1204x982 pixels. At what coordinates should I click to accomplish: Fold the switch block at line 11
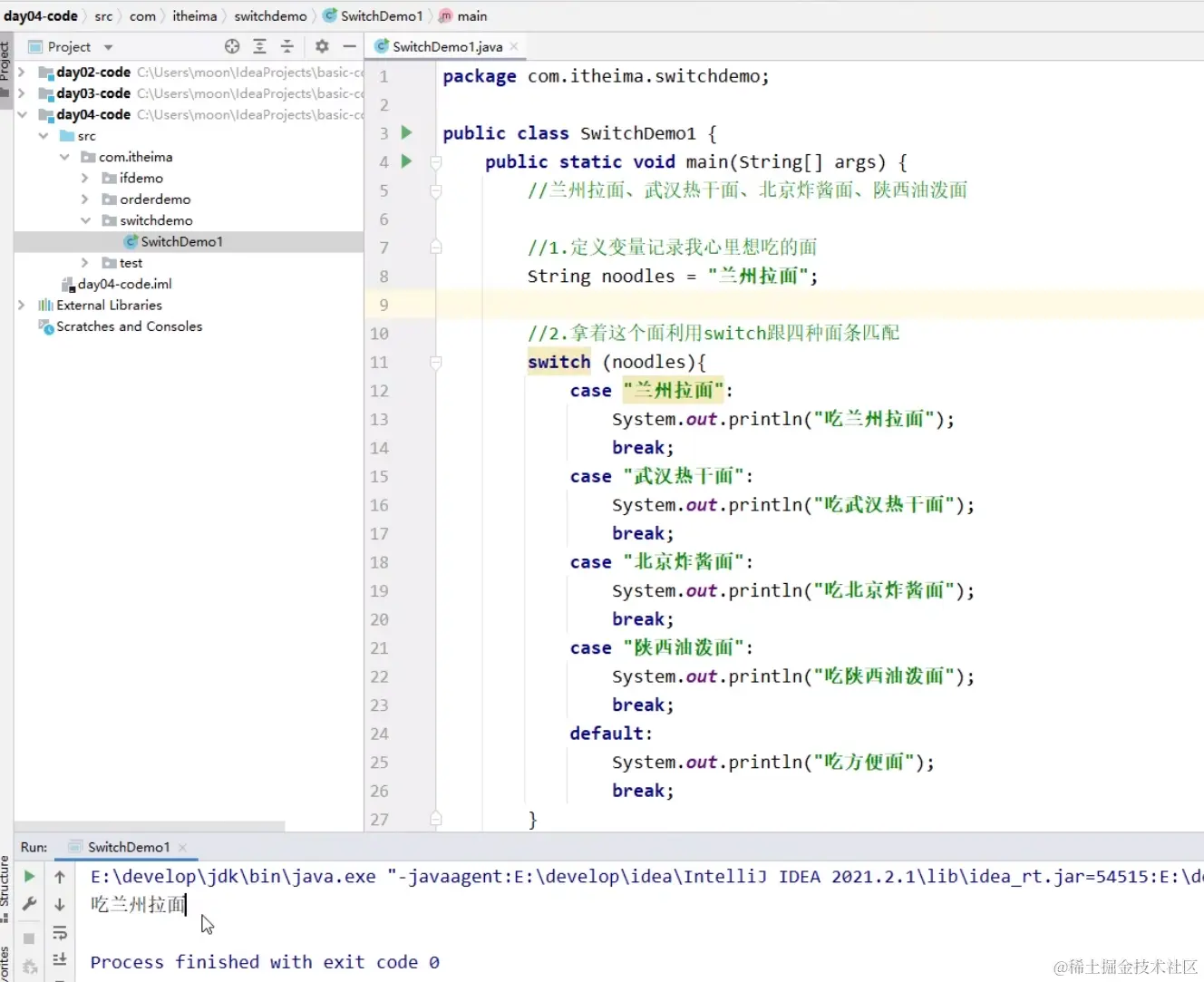coord(436,363)
